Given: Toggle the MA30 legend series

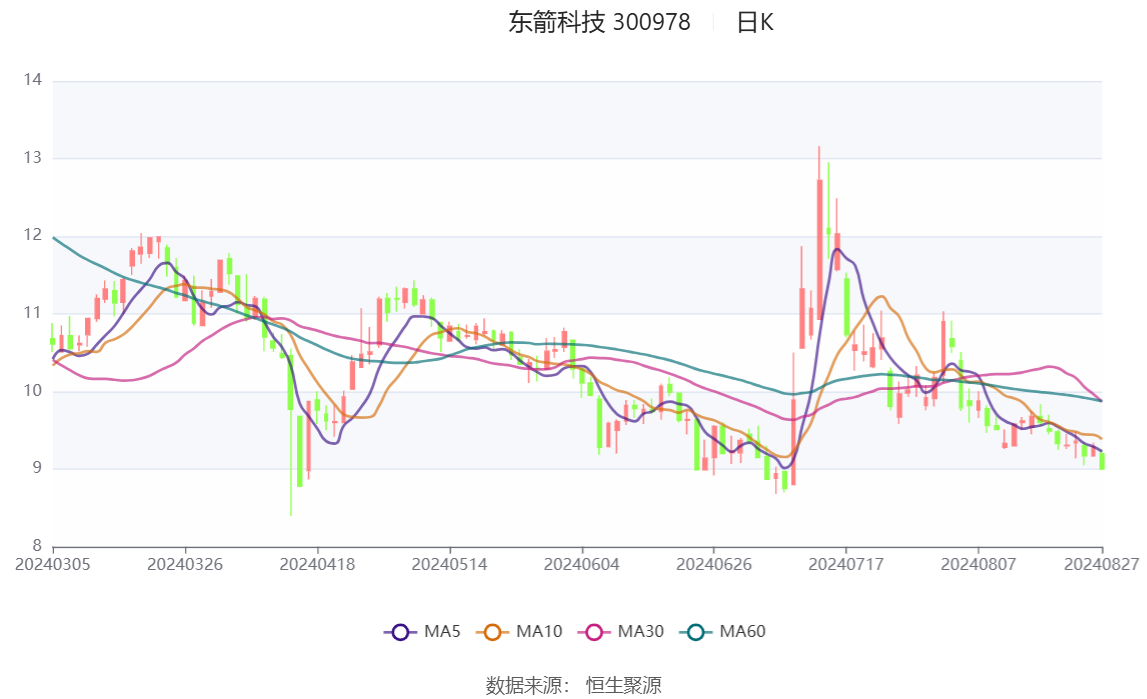Looking at the screenshot, I should (x=621, y=632).
